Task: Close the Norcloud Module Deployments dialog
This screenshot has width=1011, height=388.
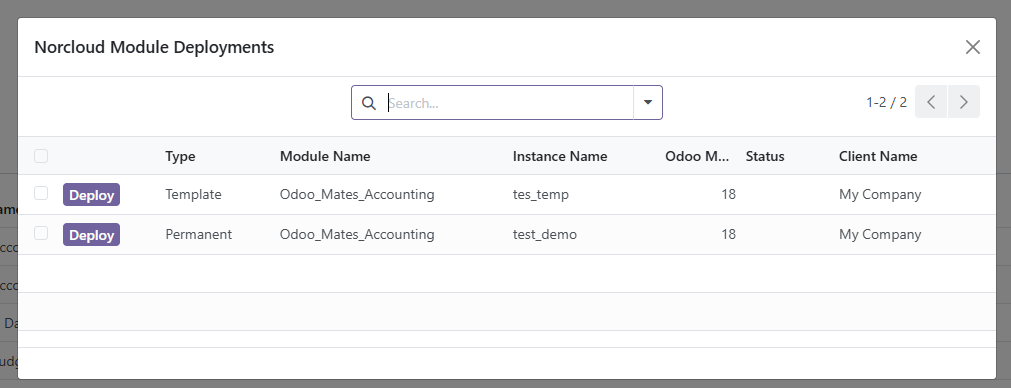Action: coord(972,47)
